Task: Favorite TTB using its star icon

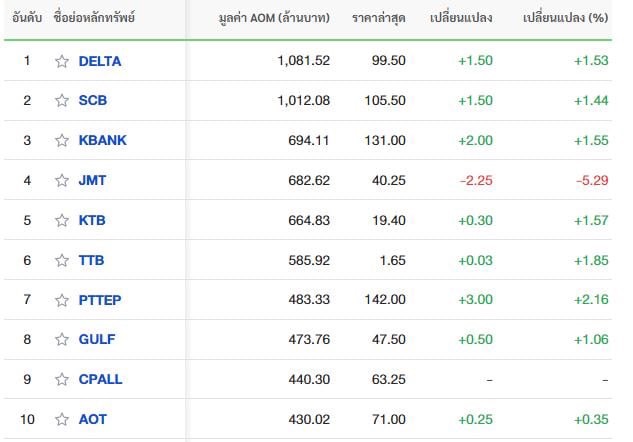Action: coord(62,260)
